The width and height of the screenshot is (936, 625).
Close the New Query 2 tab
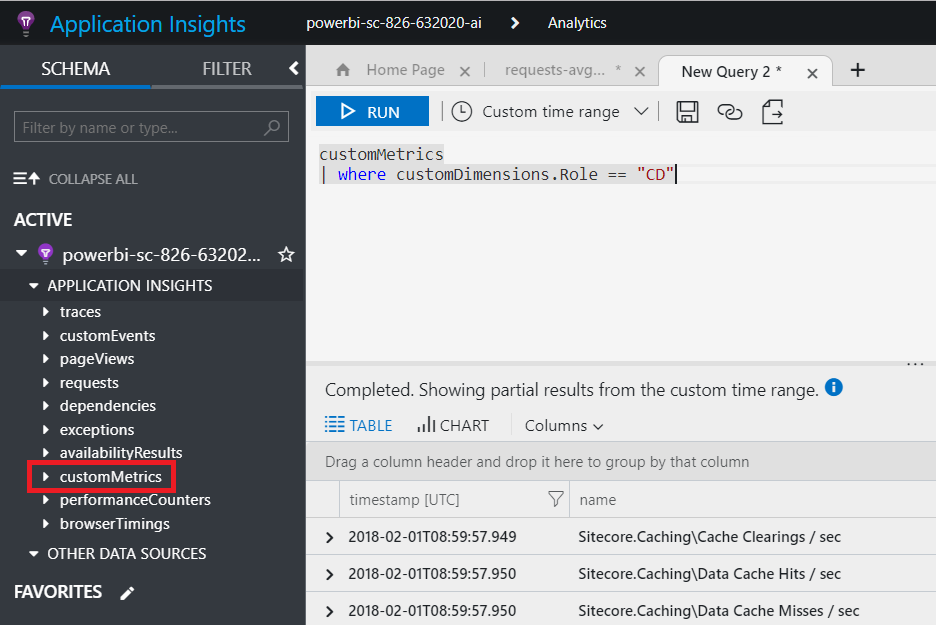812,73
